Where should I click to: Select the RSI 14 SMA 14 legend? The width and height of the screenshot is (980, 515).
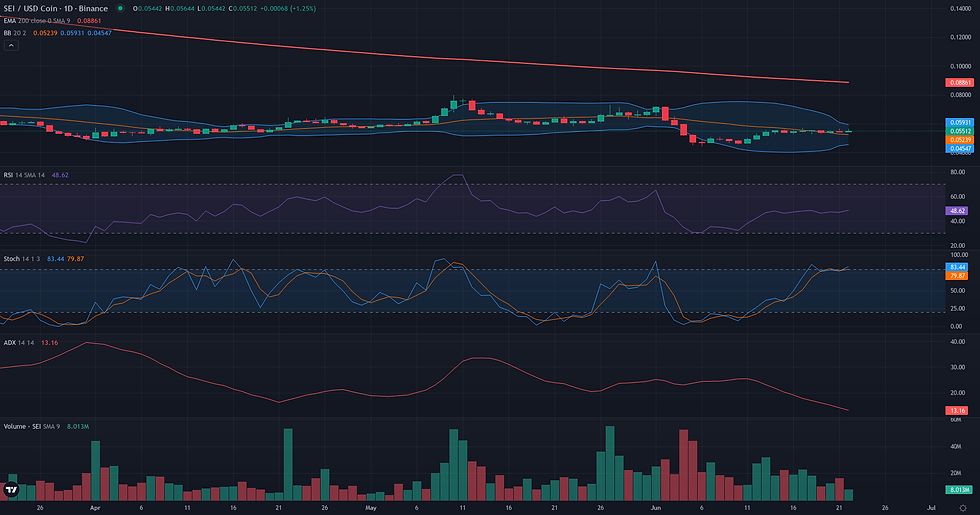(24, 175)
